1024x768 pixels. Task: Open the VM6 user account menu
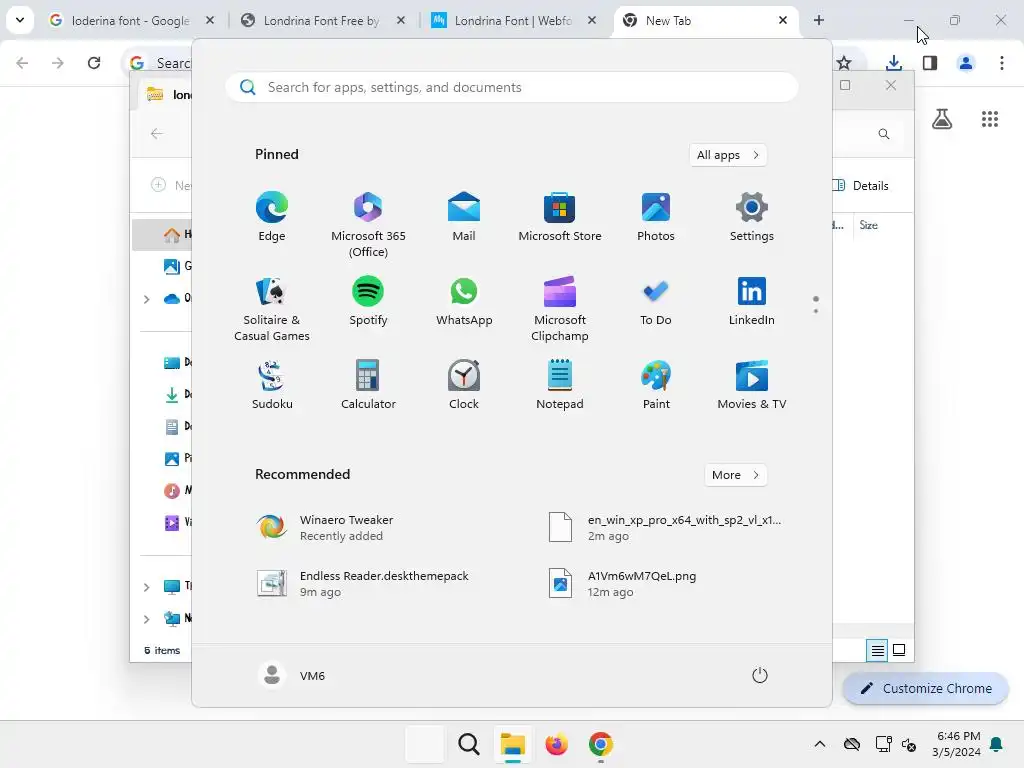tap(292, 675)
